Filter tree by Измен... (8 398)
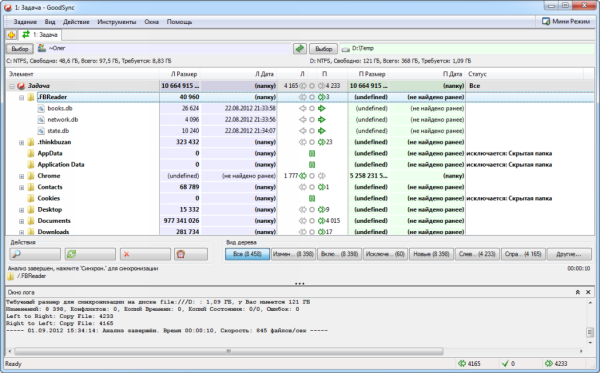The height and width of the screenshot is (373, 600). click(x=293, y=254)
